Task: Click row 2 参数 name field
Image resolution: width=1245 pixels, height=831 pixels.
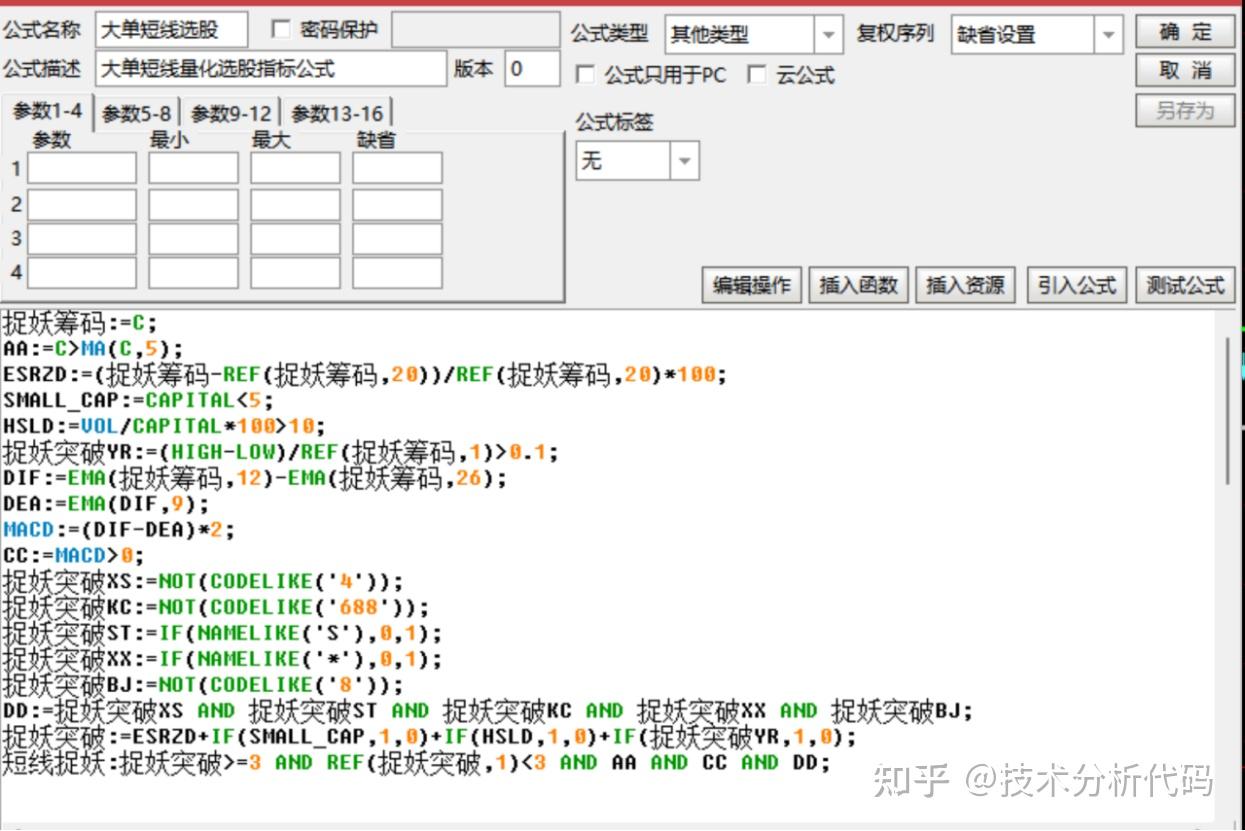Action: (x=82, y=204)
